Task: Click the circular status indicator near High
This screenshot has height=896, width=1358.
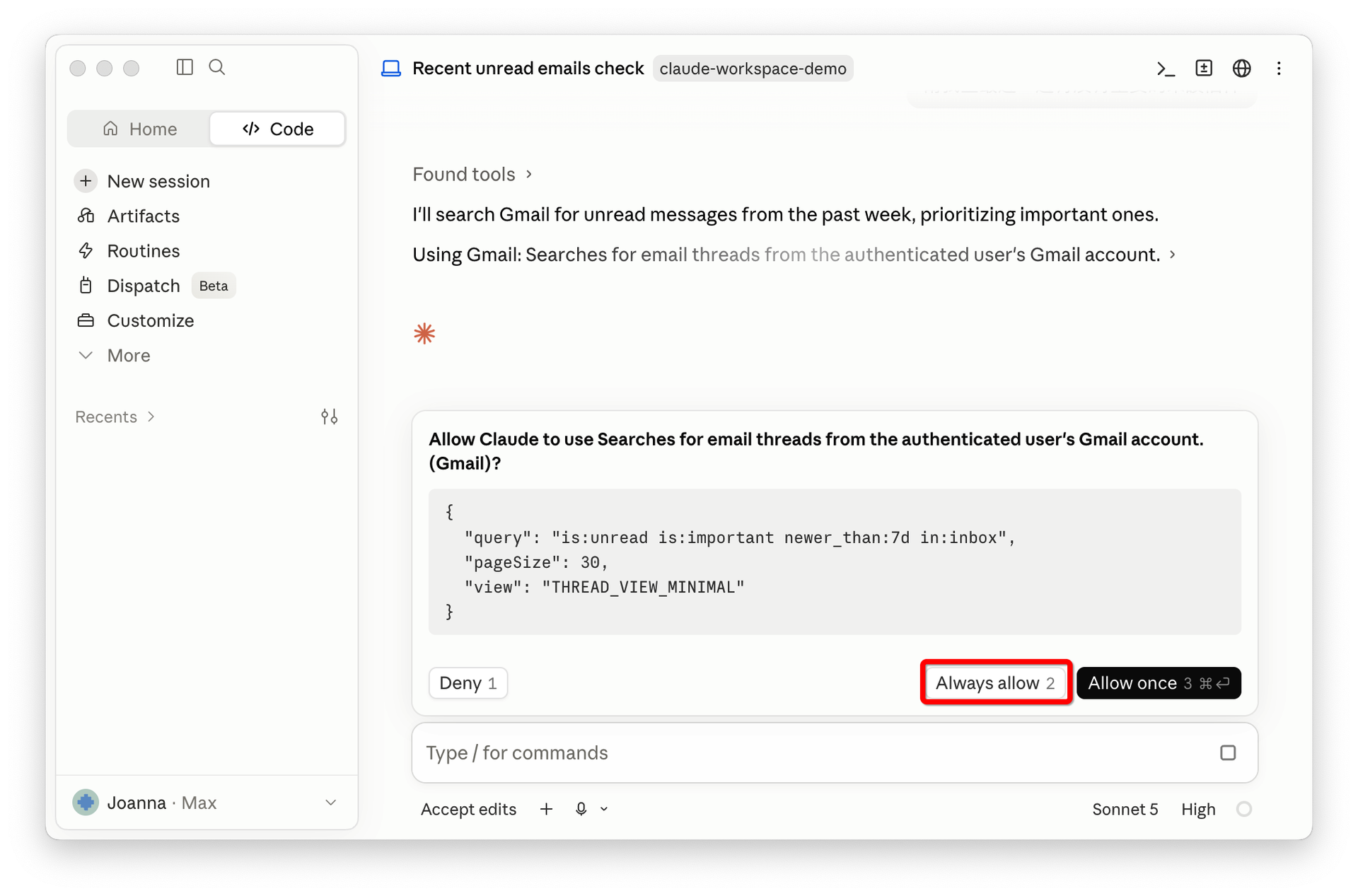Action: [1244, 809]
